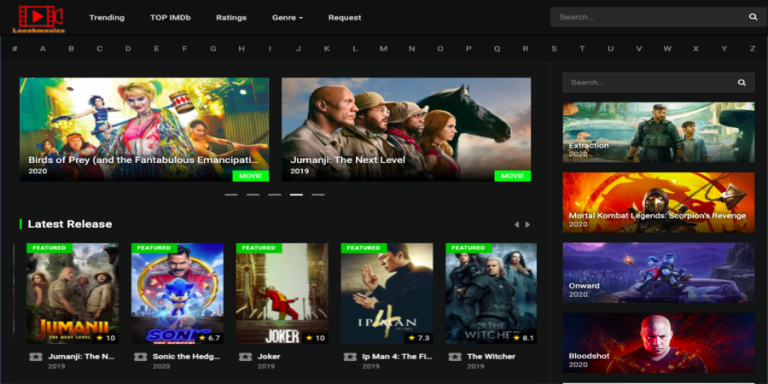Open Ip Man 4 movie poster
This screenshot has width=768, height=384.
point(387,293)
